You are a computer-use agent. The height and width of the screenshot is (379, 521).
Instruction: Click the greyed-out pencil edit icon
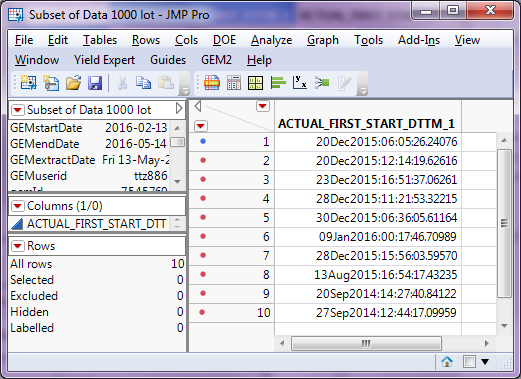coord(344,83)
